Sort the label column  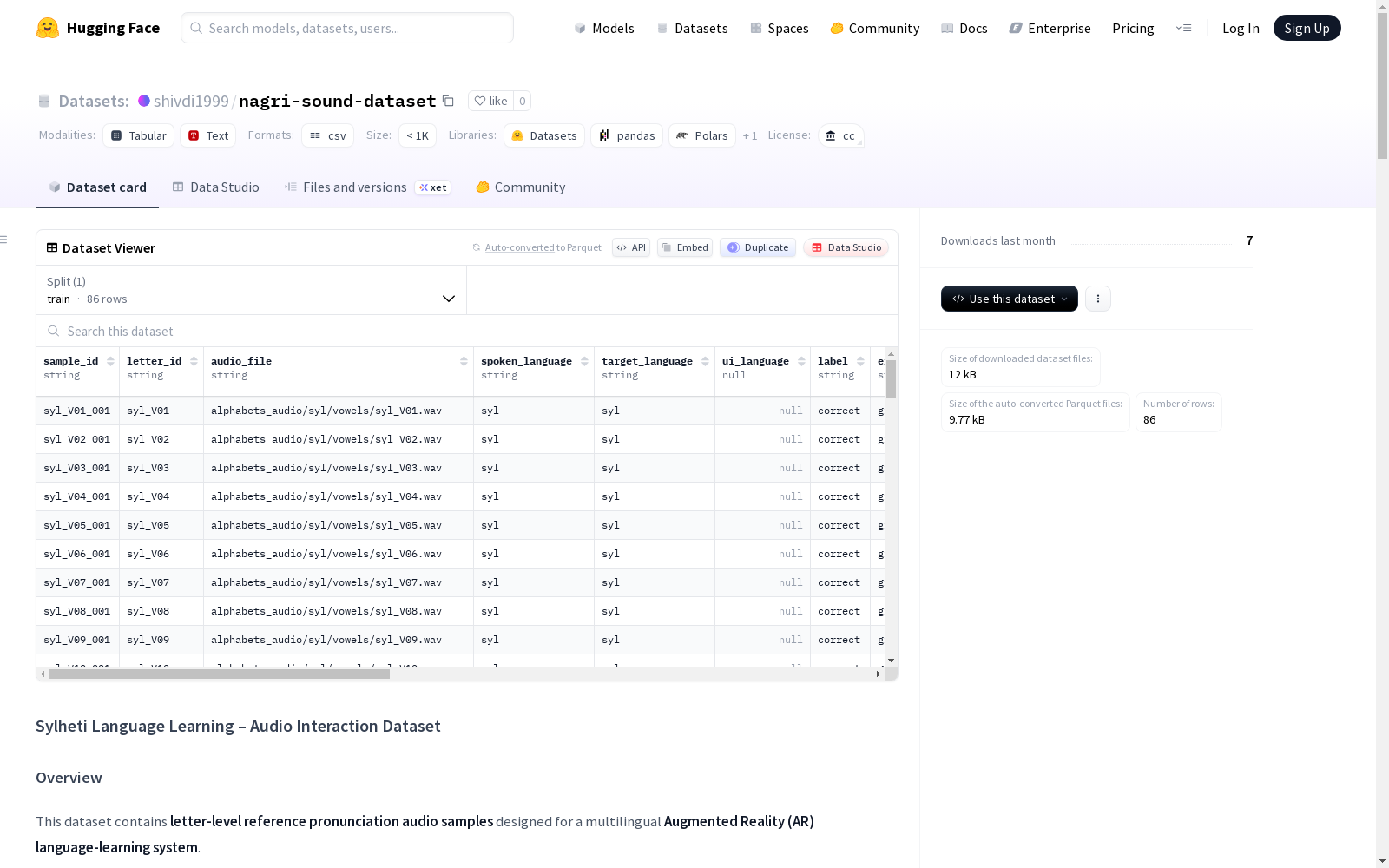pyautogui.click(x=860, y=361)
